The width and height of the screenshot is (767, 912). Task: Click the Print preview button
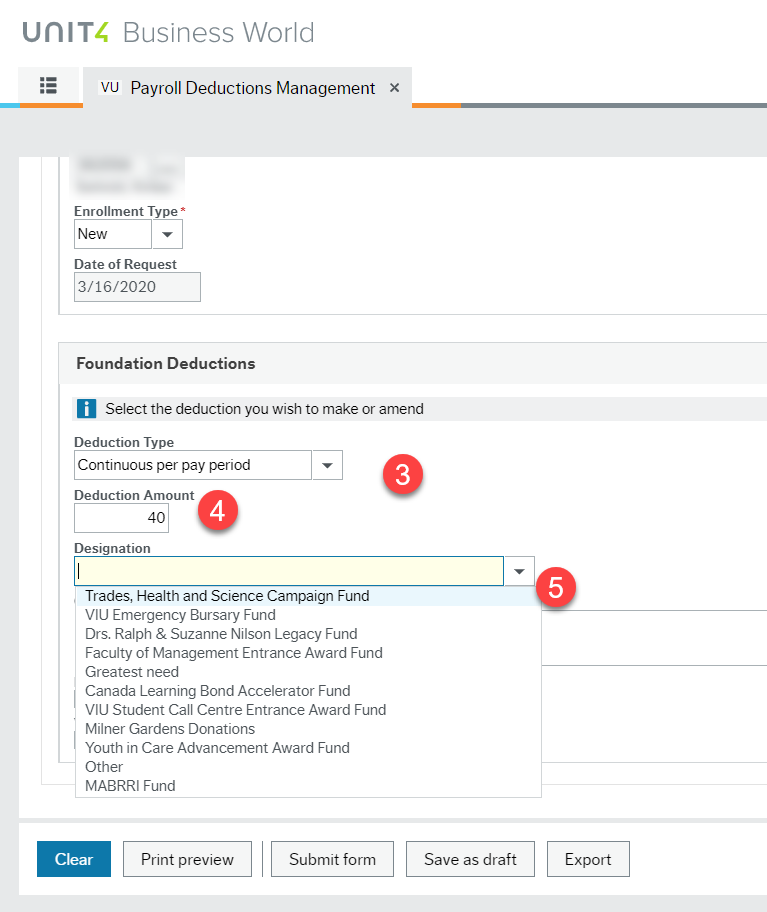pos(187,859)
